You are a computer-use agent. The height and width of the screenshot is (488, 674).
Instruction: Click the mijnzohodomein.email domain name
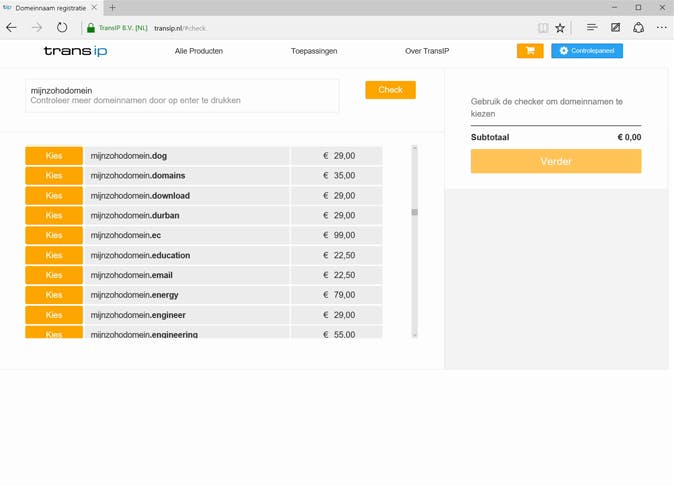132,275
